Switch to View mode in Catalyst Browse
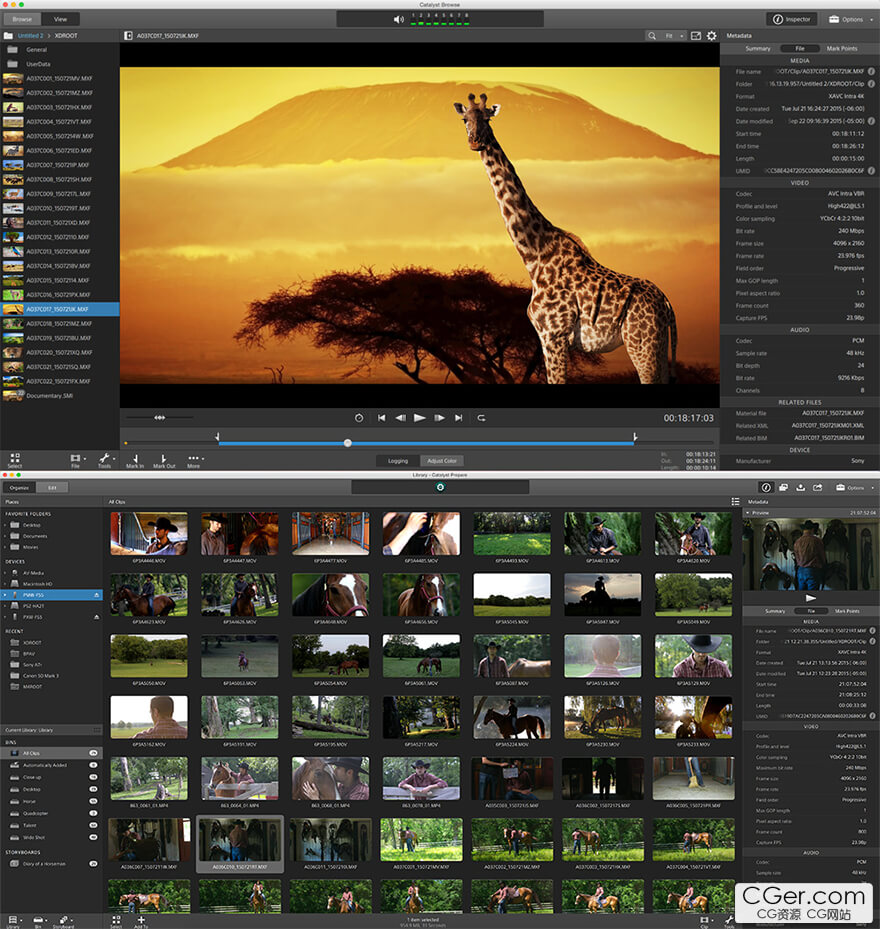Viewport: 880px width, 929px height. coord(60,20)
